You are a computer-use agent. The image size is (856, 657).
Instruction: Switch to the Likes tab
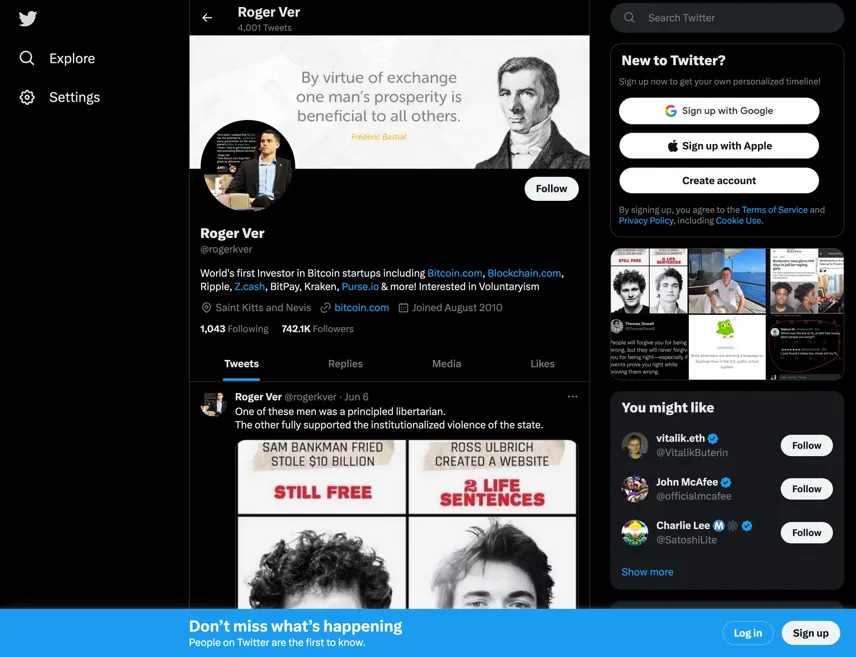tap(542, 364)
